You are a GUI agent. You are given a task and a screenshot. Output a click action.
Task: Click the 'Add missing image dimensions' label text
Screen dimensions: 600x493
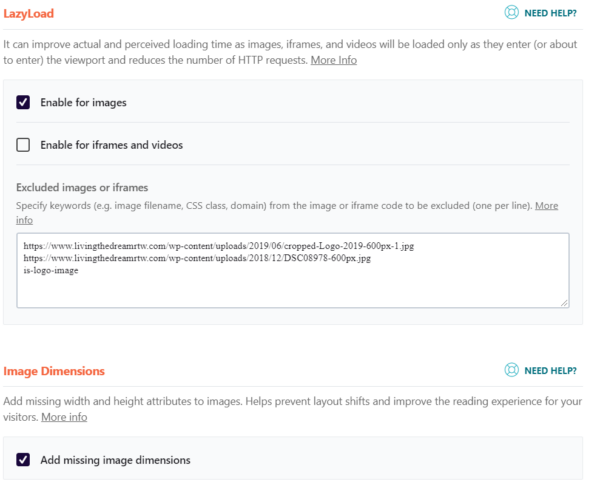[x=116, y=460]
